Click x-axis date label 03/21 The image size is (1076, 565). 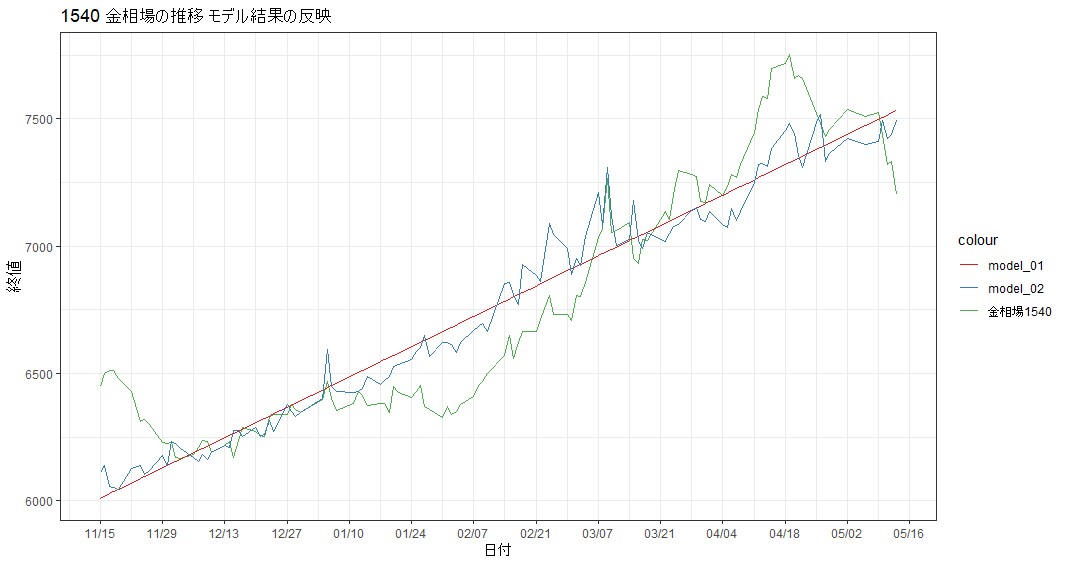pos(659,533)
